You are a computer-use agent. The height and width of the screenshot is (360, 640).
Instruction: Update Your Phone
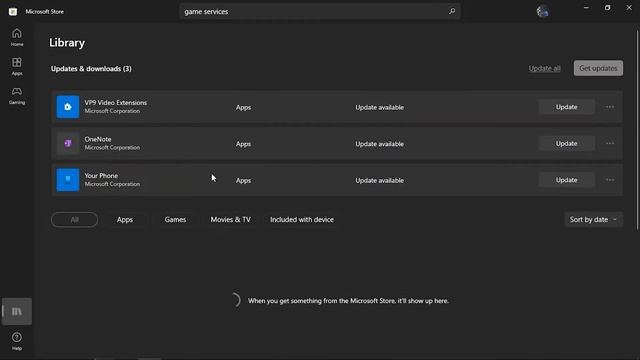point(567,180)
